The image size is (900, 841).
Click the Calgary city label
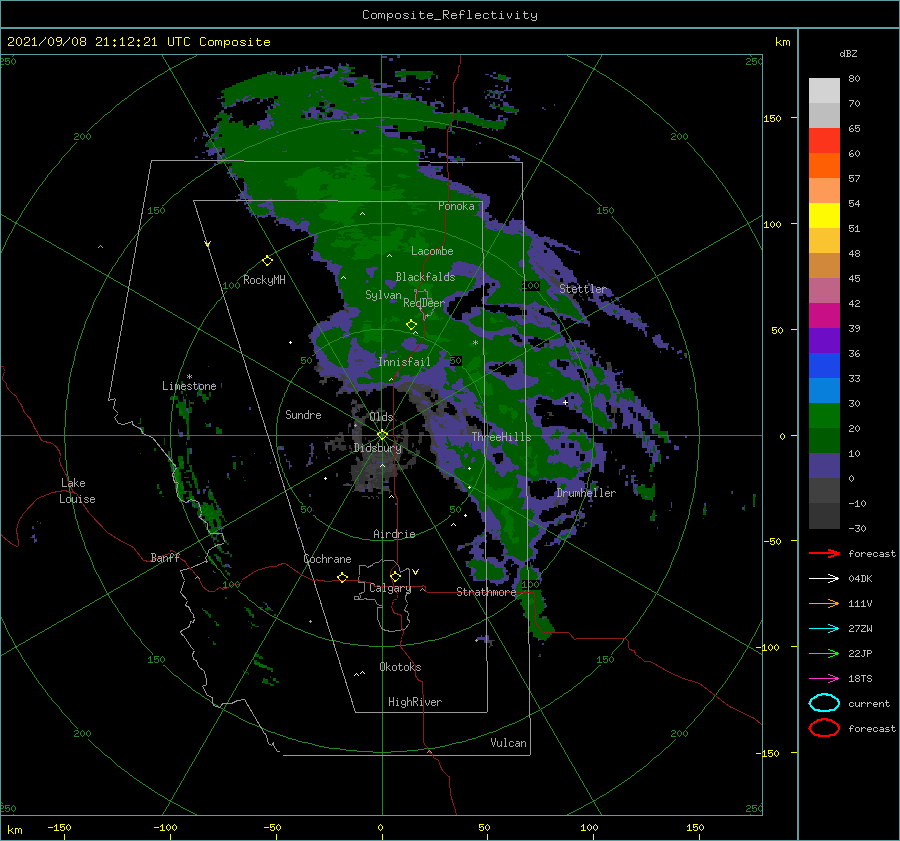390,588
